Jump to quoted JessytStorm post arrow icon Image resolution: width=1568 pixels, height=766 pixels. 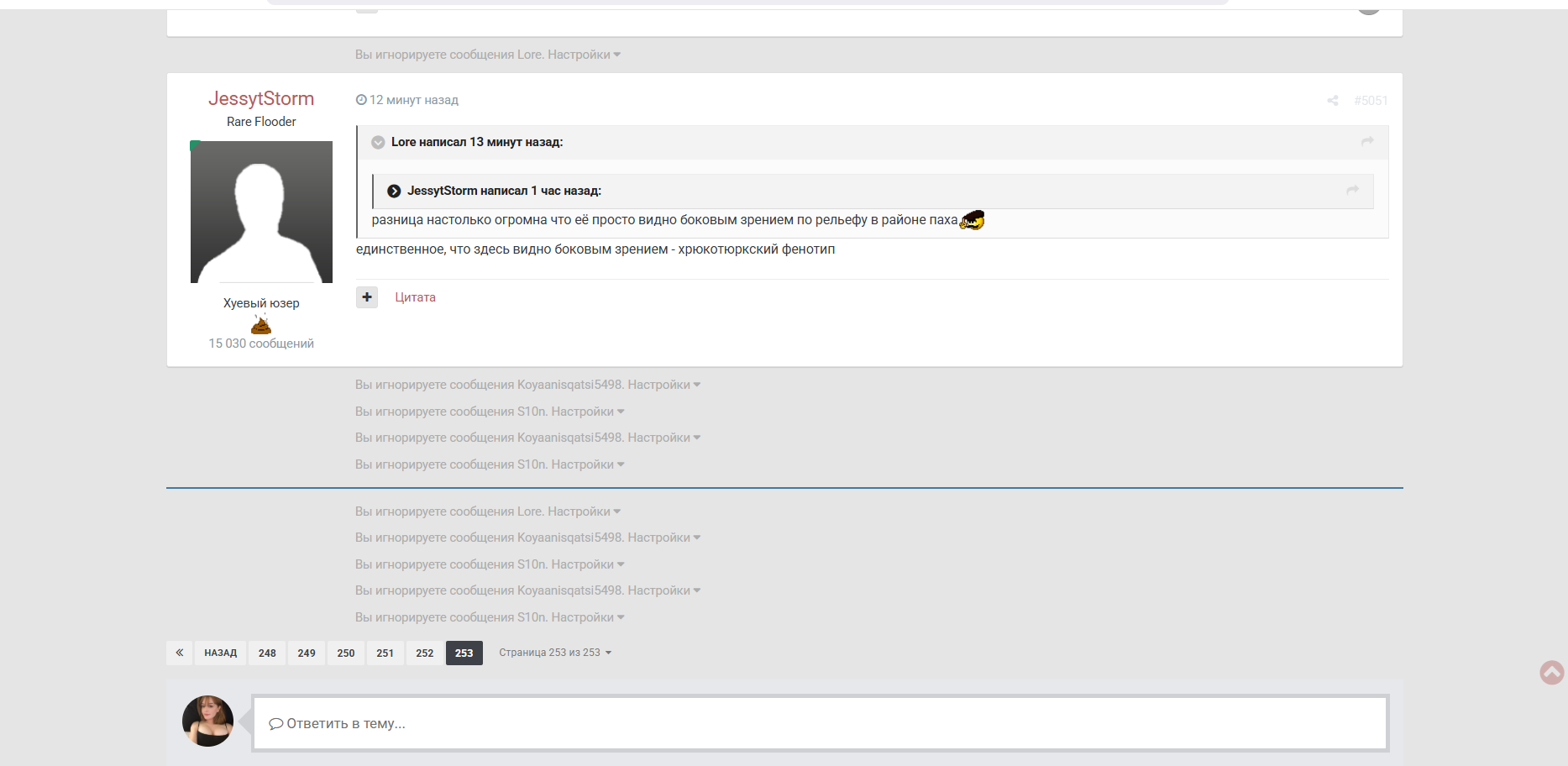pyautogui.click(x=1352, y=190)
